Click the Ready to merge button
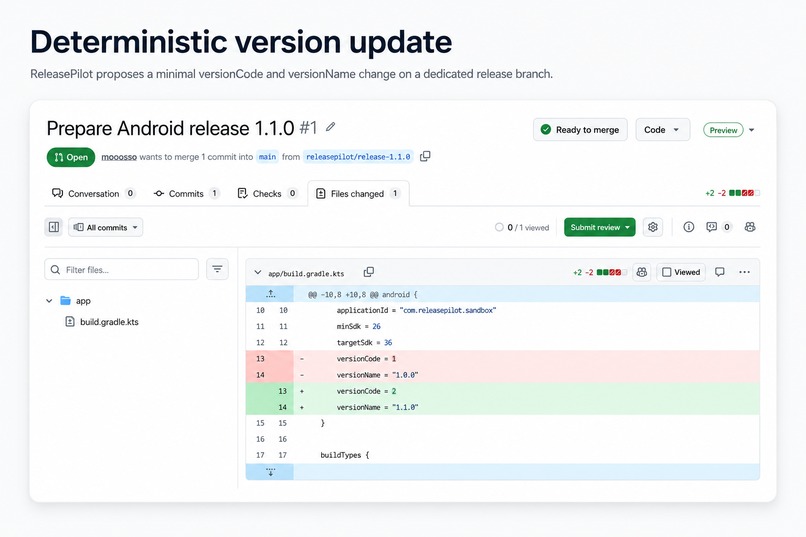806x537 pixels. click(x=580, y=130)
